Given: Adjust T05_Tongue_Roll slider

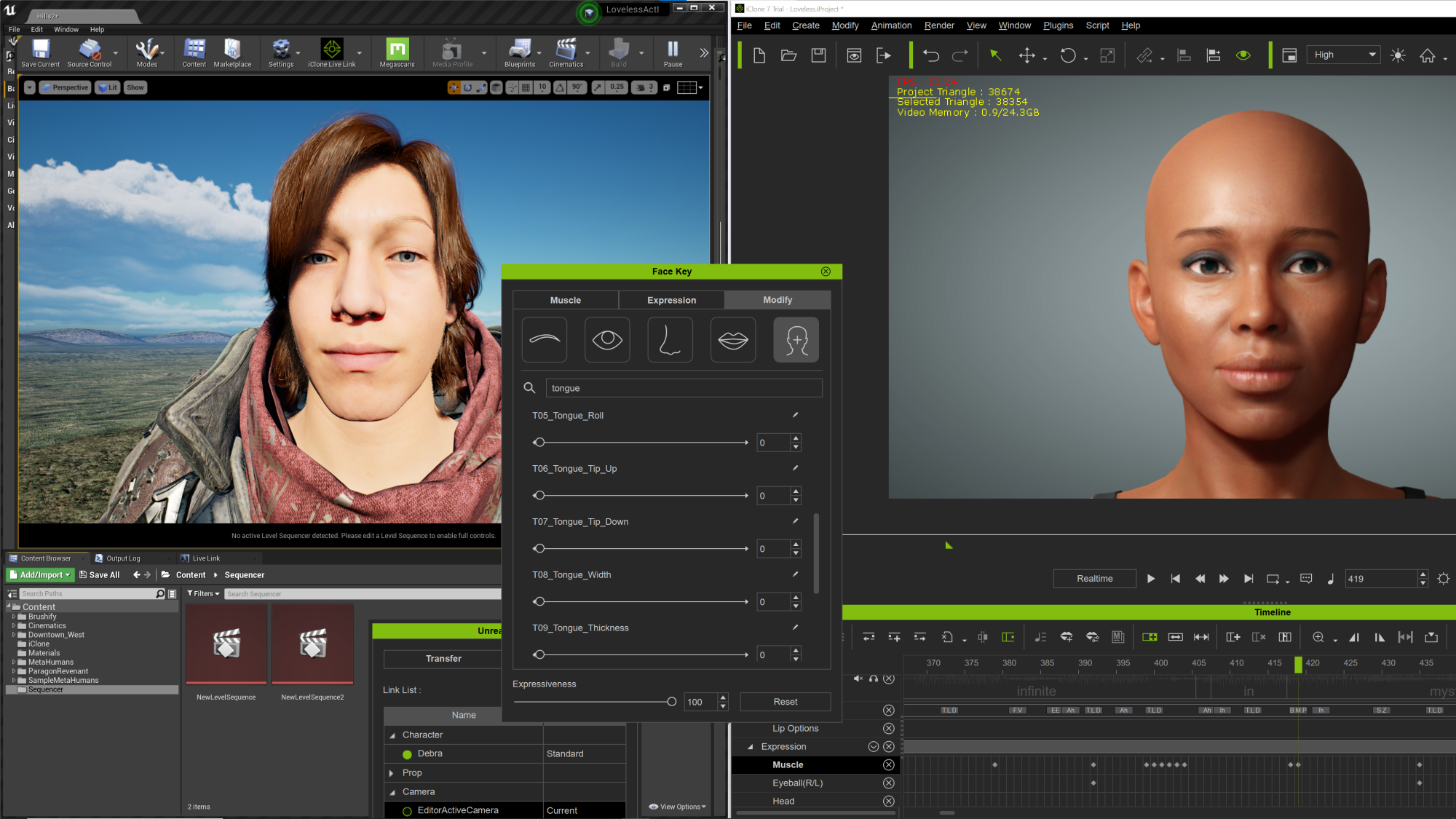Looking at the screenshot, I should [x=539, y=443].
